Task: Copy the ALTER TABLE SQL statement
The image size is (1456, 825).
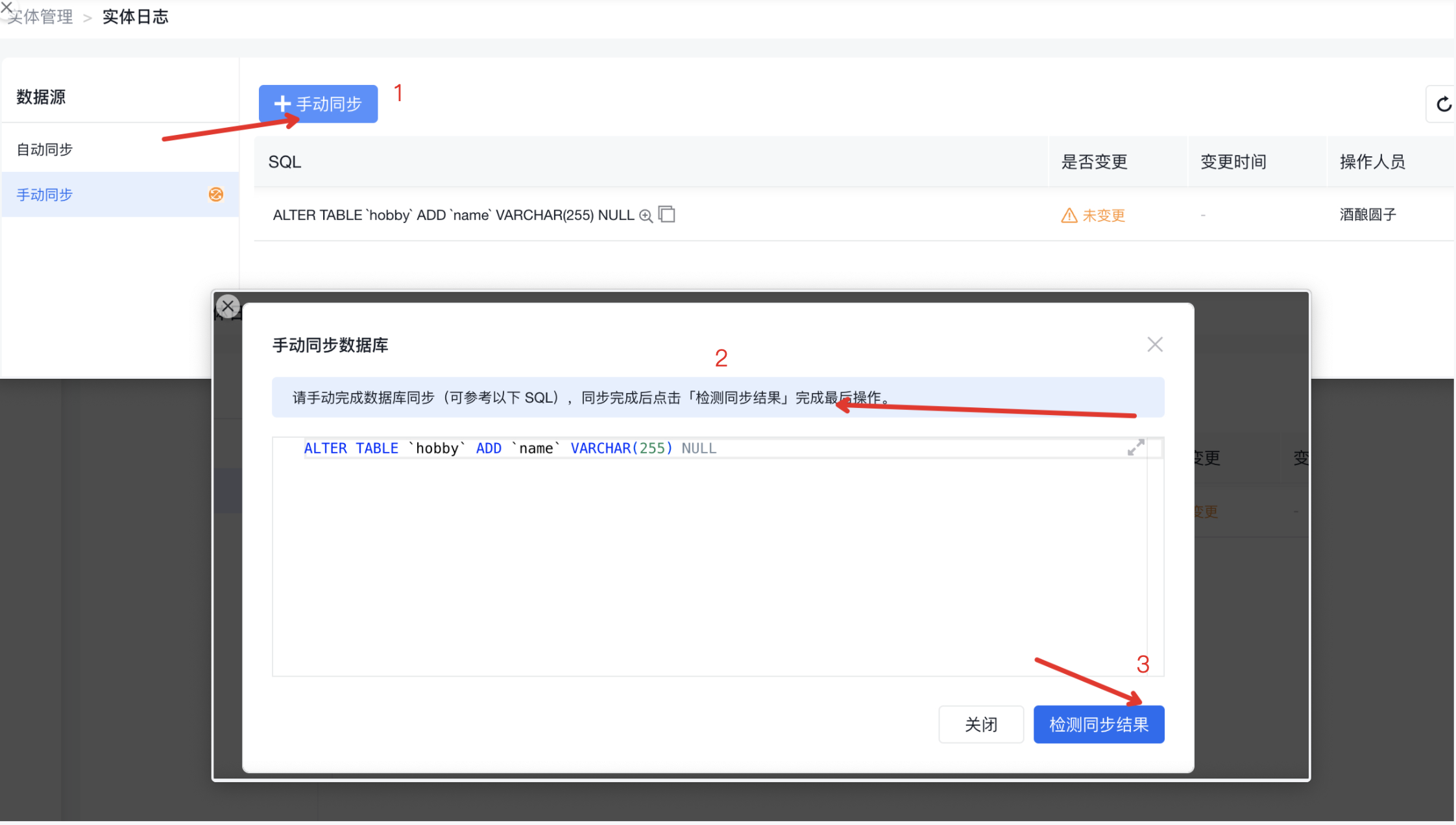Action: (x=667, y=215)
